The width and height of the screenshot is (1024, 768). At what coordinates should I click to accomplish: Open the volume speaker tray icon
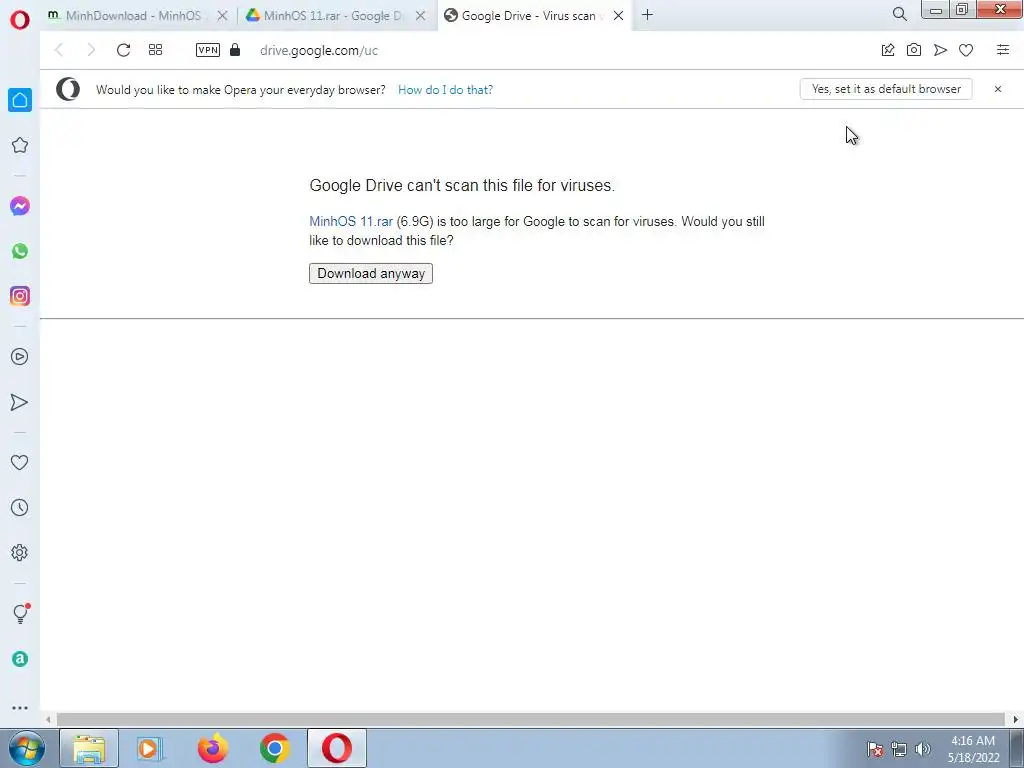point(923,749)
